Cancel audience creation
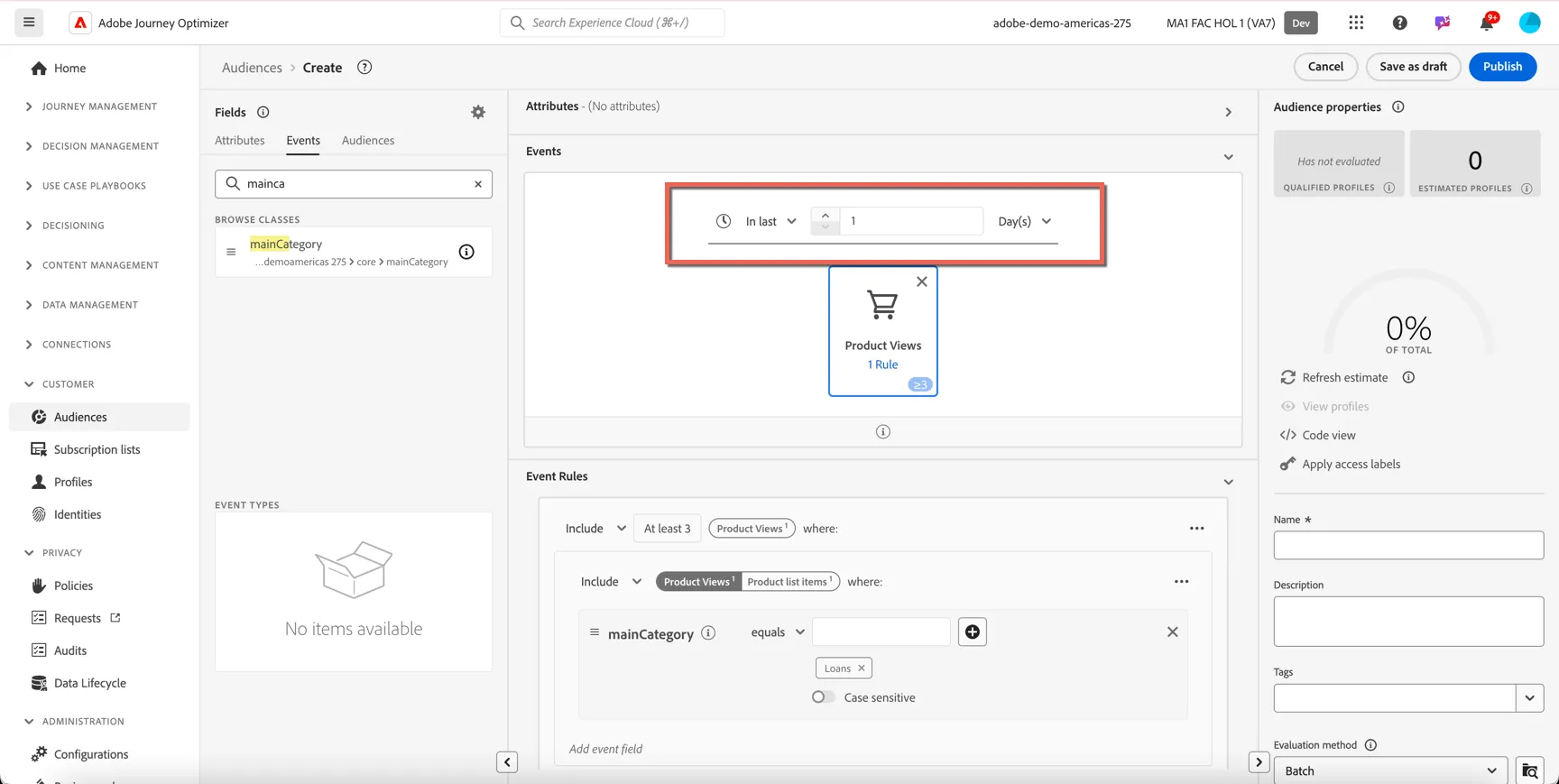 point(1325,67)
